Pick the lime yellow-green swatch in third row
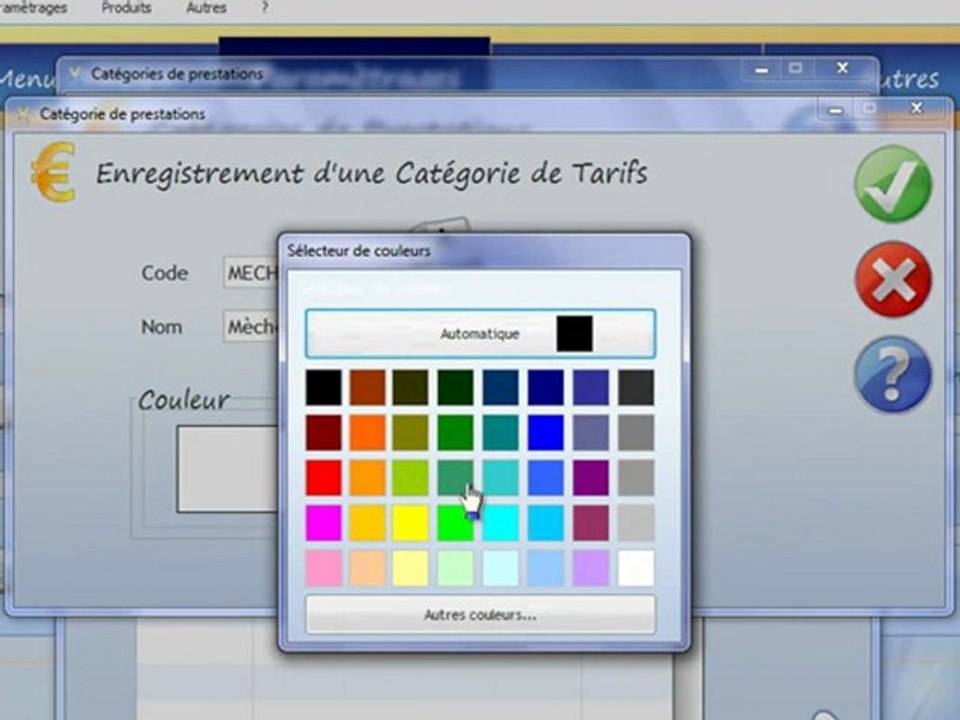960x720 pixels. (x=410, y=478)
